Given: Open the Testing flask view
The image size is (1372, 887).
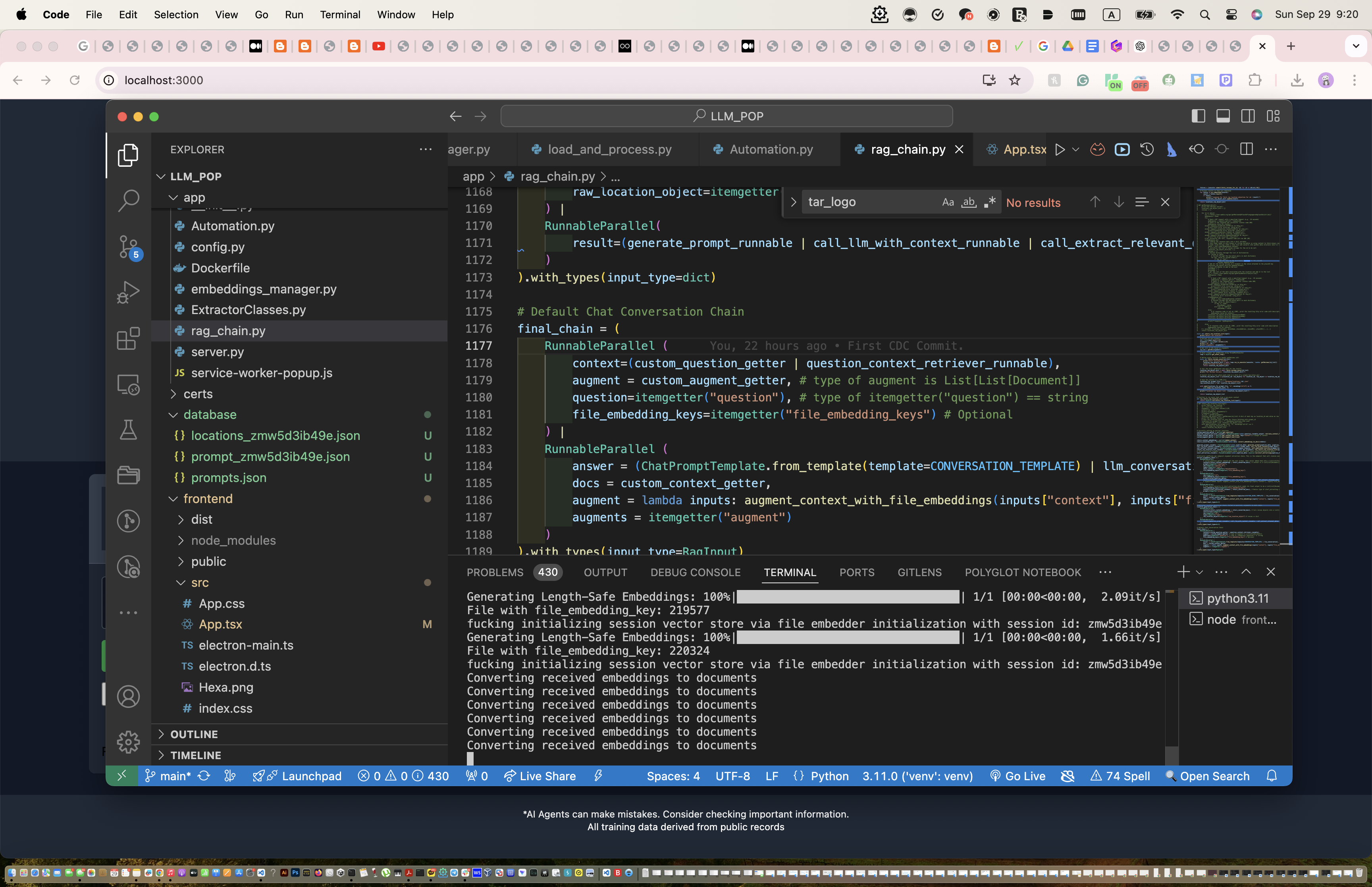Looking at the screenshot, I should coord(128,430).
